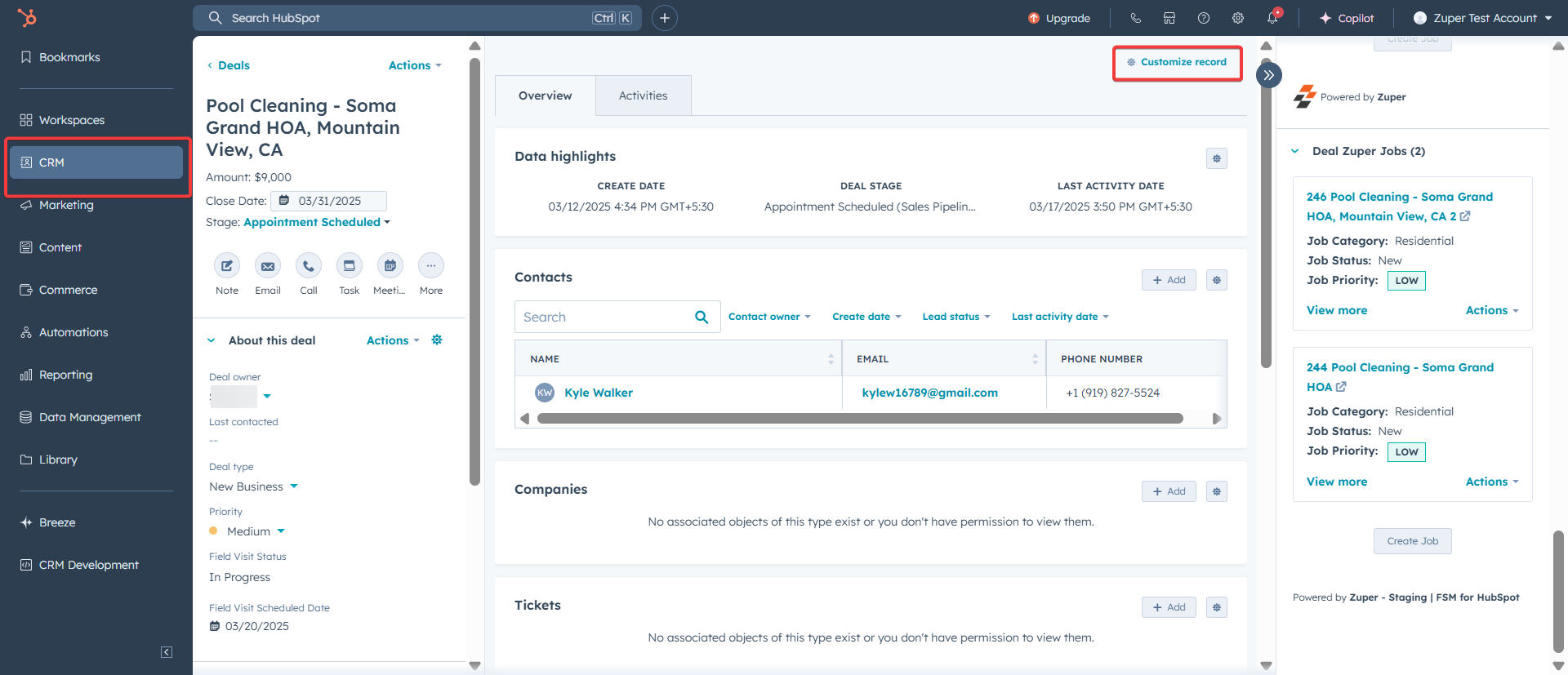Click the Customize record link

tap(1177, 62)
